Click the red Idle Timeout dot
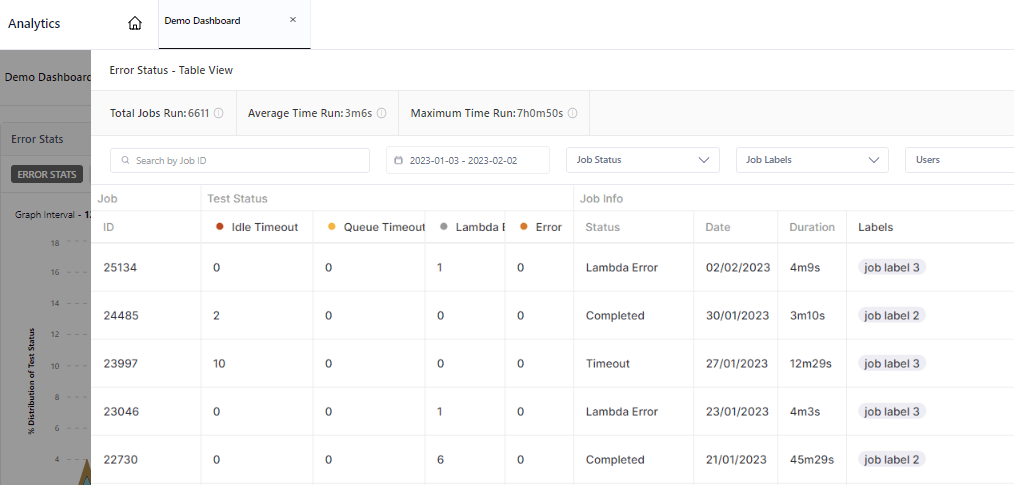 [x=219, y=227]
